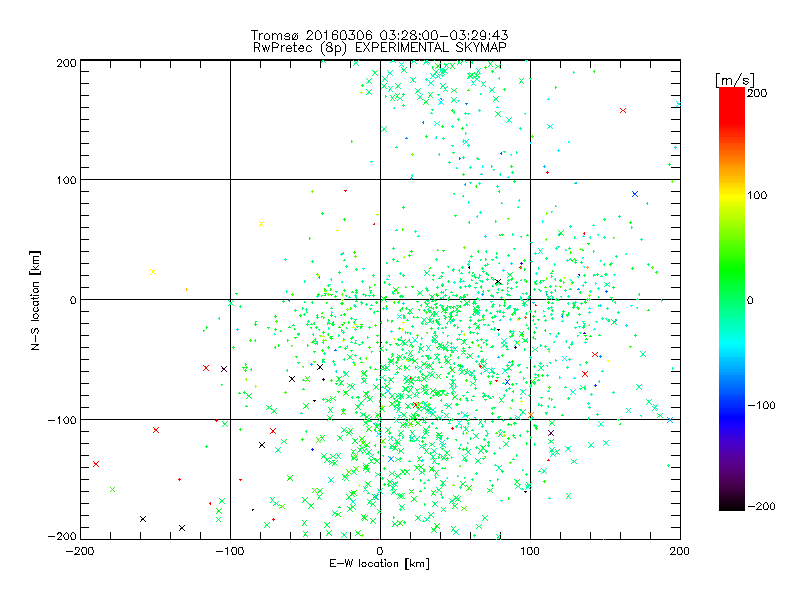Click the N-S axis tick label "0"
This screenshot has width=800, height=600.
click(x=73, y=300)
